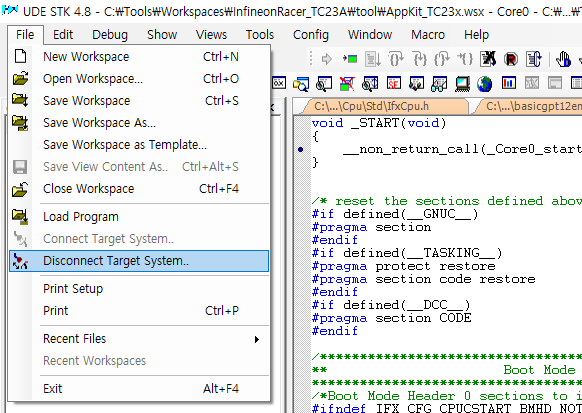
Task: Open the bar chart graphical view icon
Action: [509, 83]
